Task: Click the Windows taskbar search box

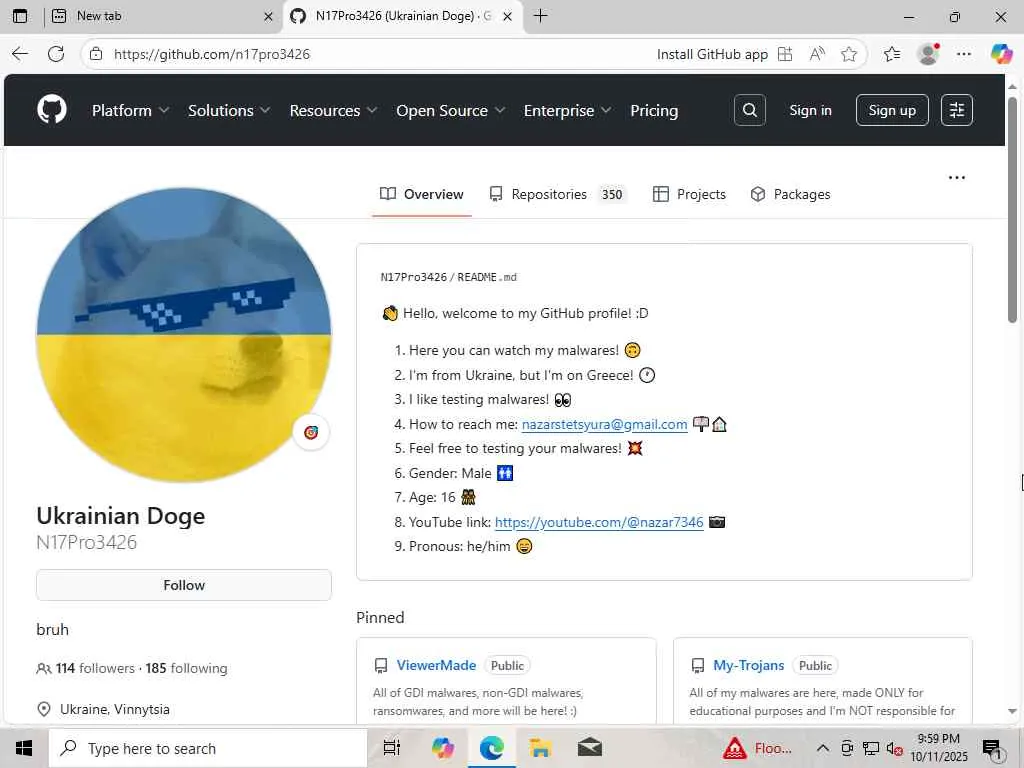Action: 208,748
